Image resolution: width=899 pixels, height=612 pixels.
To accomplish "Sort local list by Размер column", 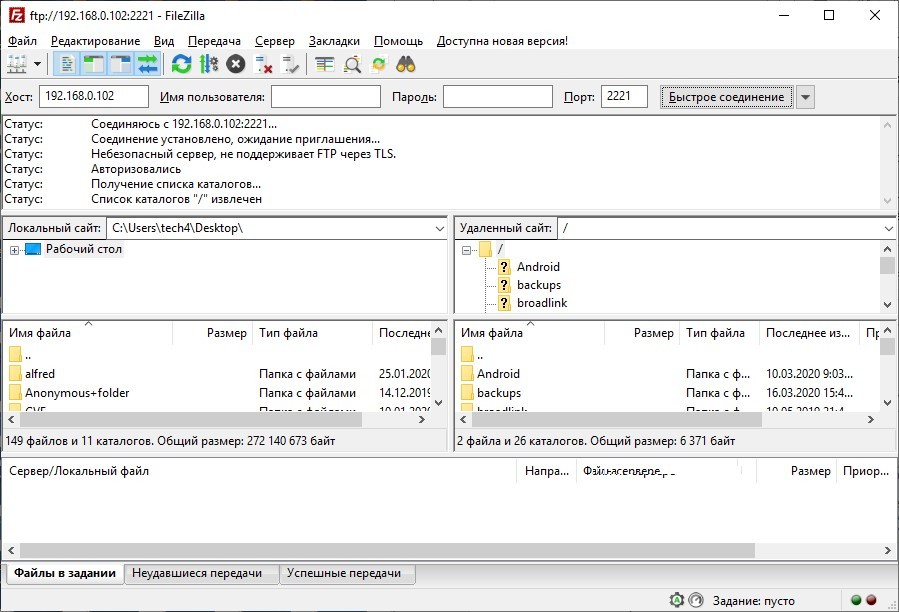I will tap(212, 333).
